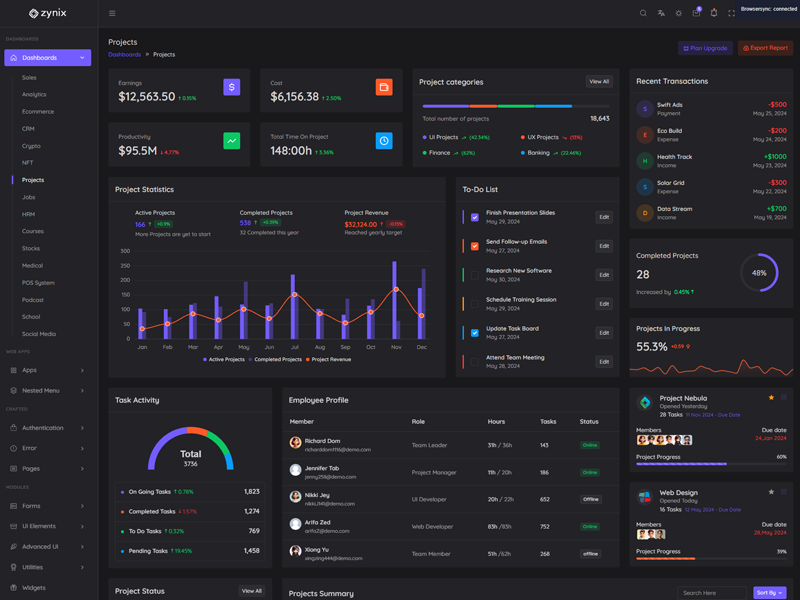Open the Sort By dropdown
Screen dimensions: 800x600
click(769, 593)
